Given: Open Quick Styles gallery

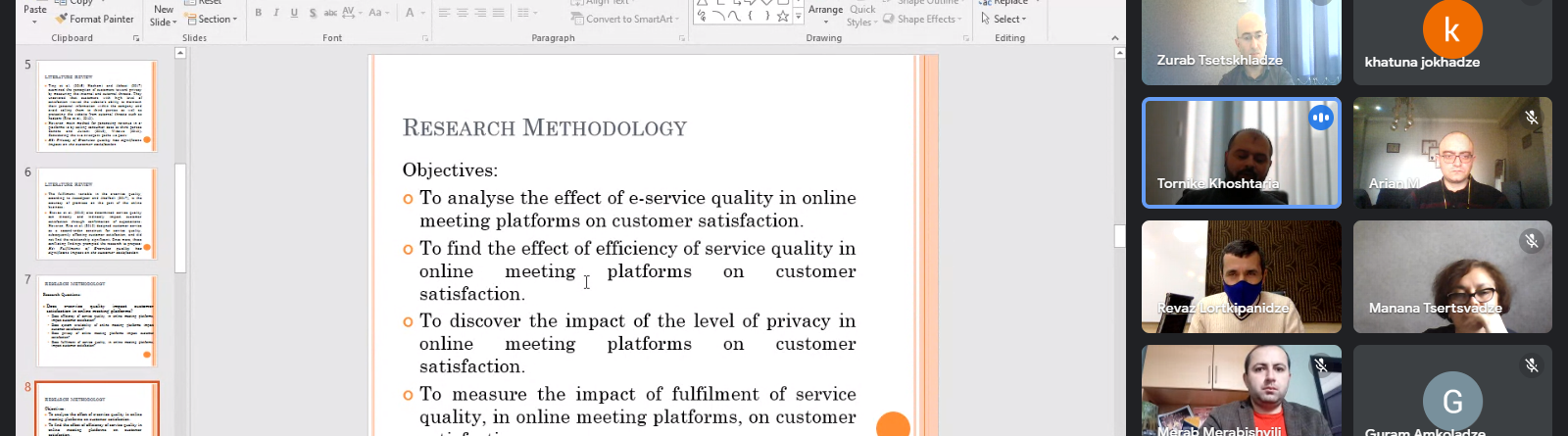Looking at the screenshot, I should [862, 16].
